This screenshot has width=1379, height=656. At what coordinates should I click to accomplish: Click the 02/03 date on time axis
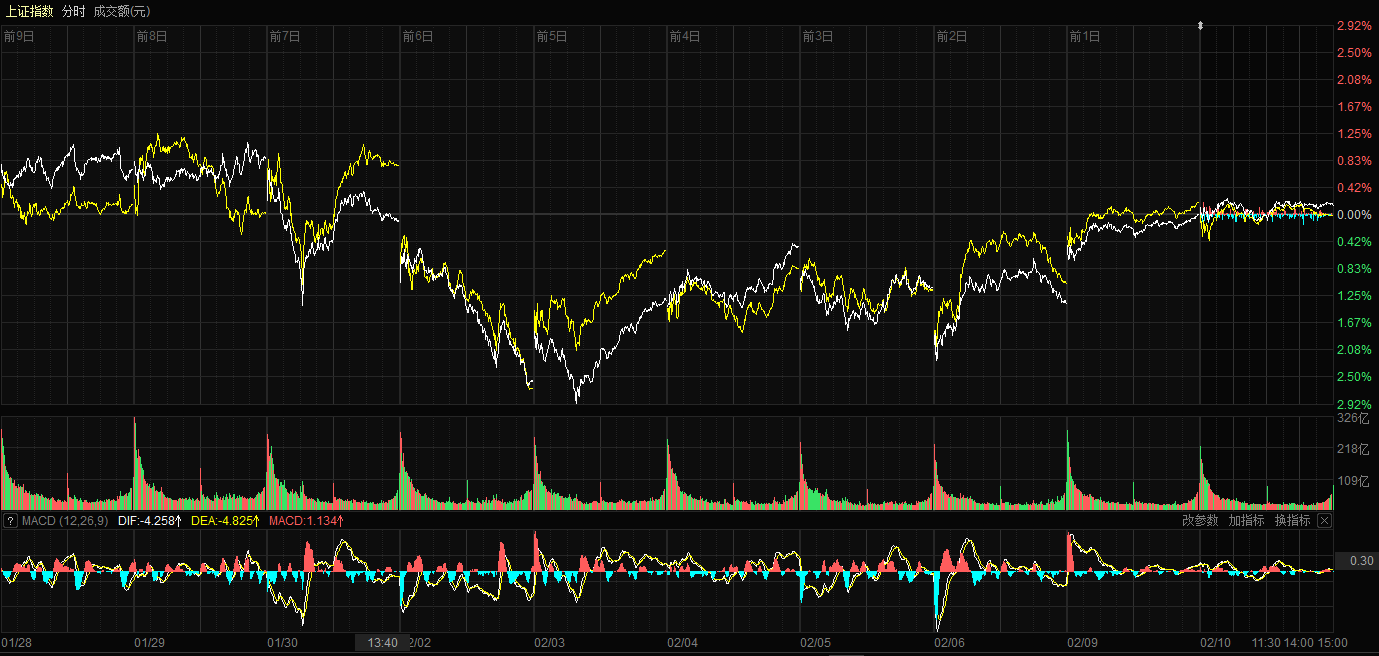[550, 643]
